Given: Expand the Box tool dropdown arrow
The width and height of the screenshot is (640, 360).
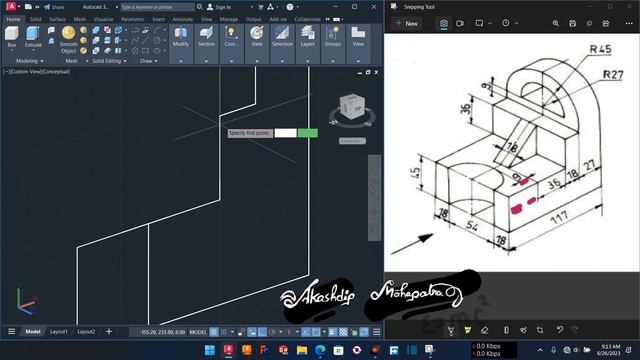Looking at the screenshot, I should (12, 50).
